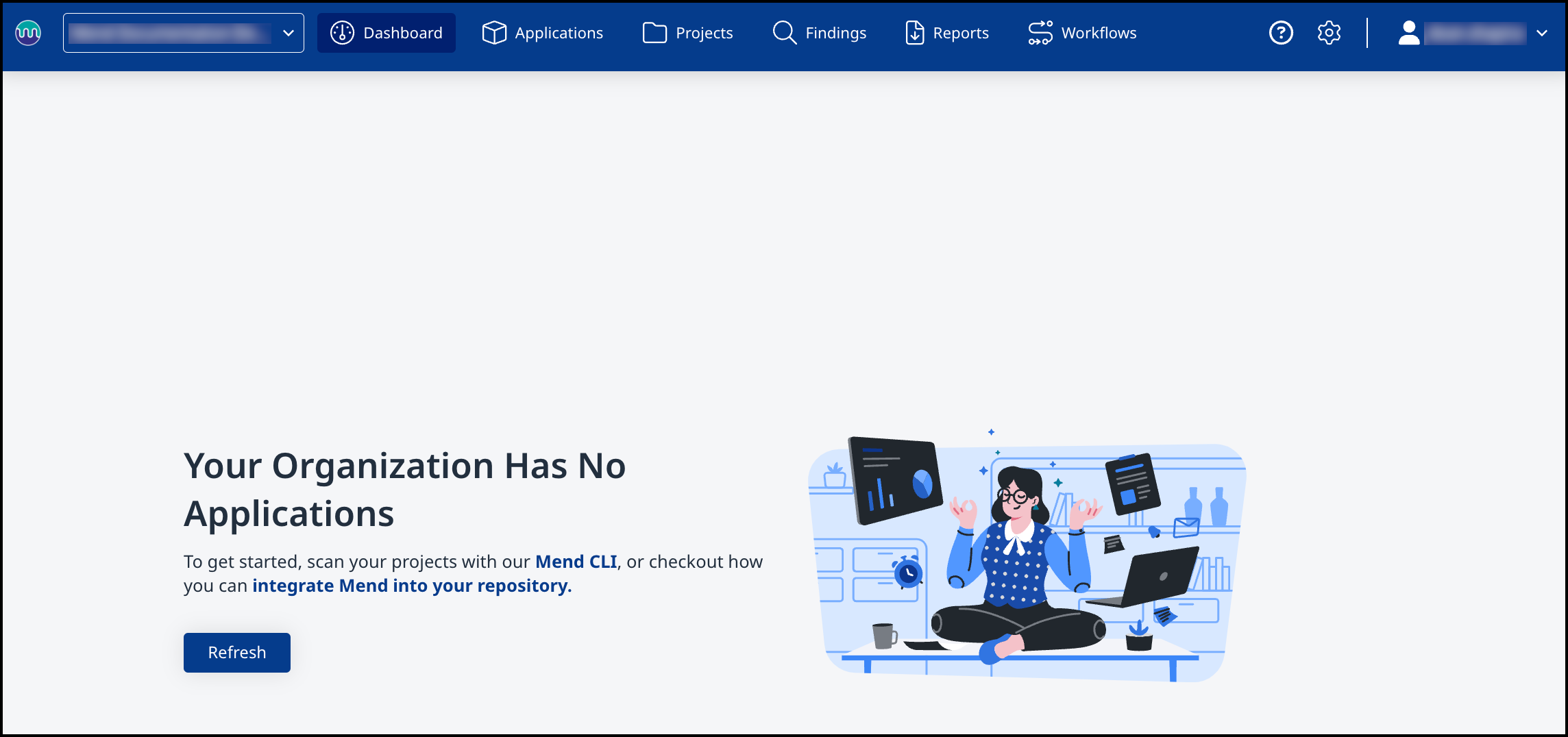Screen dimensions: 1568x737
Task: Click the Findings magnifier icon
Action: coord(784,33)
